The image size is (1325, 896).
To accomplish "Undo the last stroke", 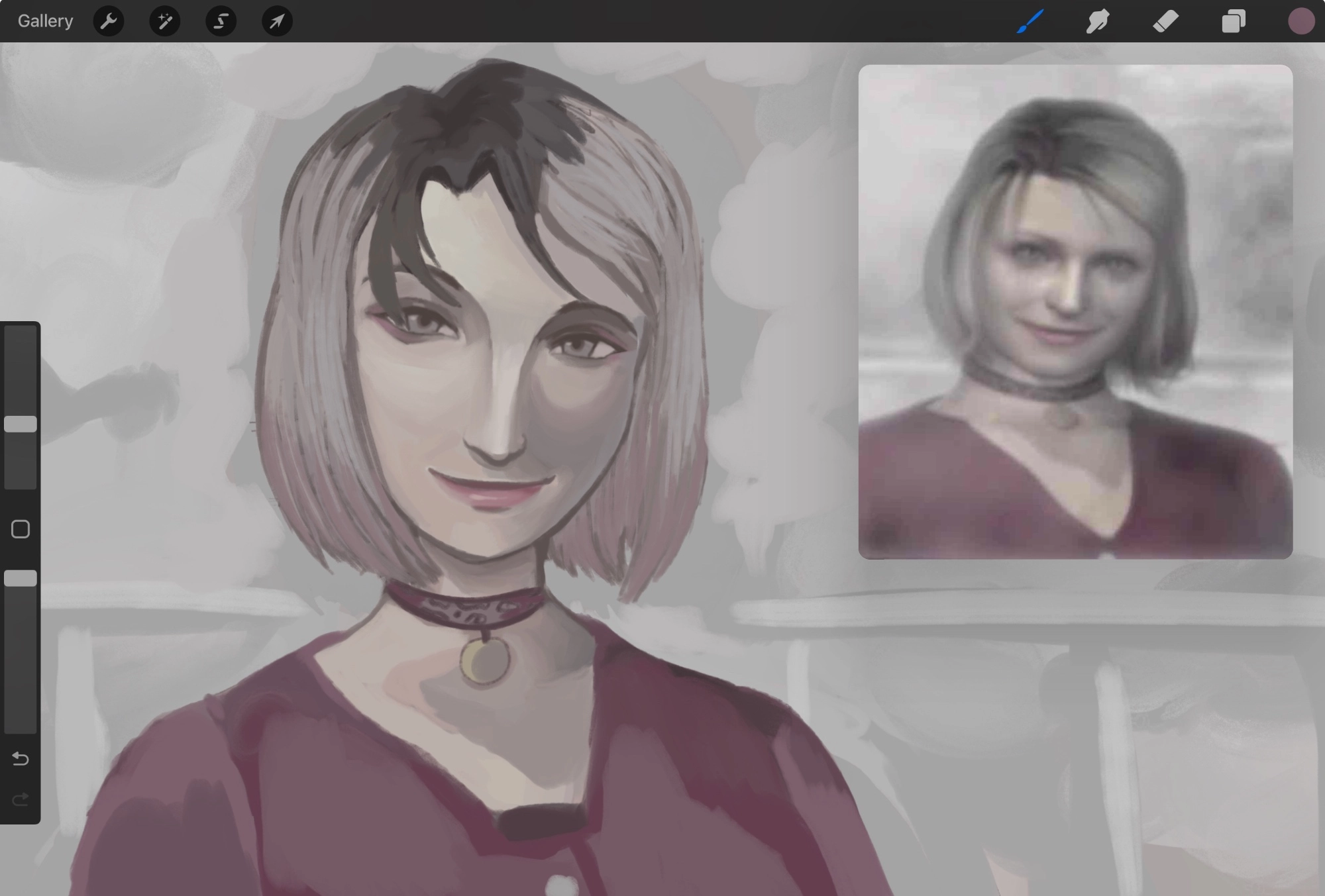I will (21, 758).
